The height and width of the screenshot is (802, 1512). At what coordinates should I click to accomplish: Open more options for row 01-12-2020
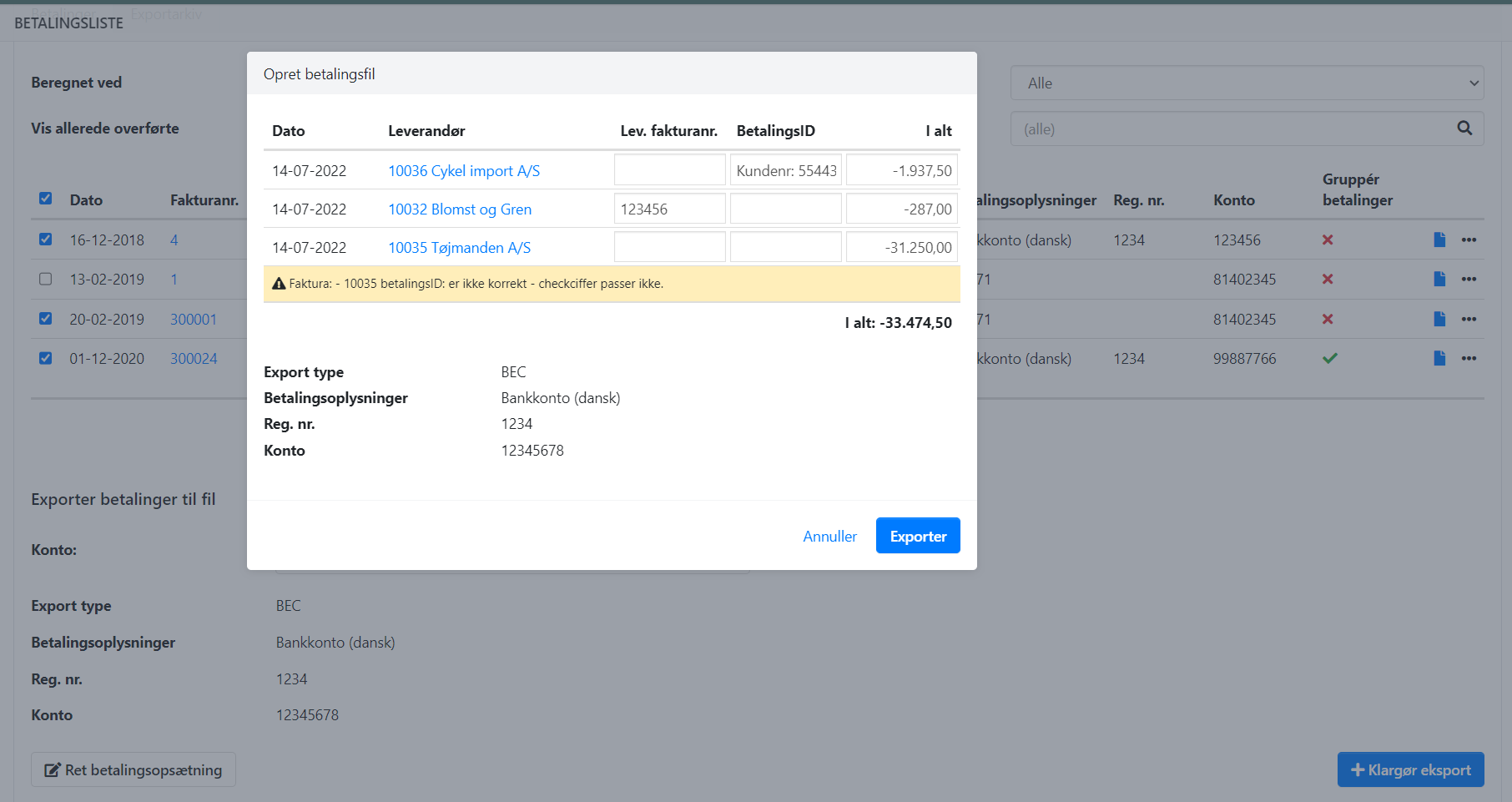[x=1469, y=359]
